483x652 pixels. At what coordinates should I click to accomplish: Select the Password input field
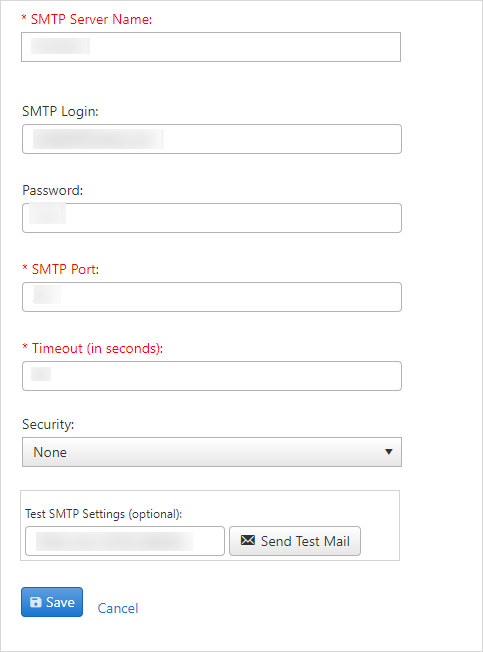(x=212, y=218)
